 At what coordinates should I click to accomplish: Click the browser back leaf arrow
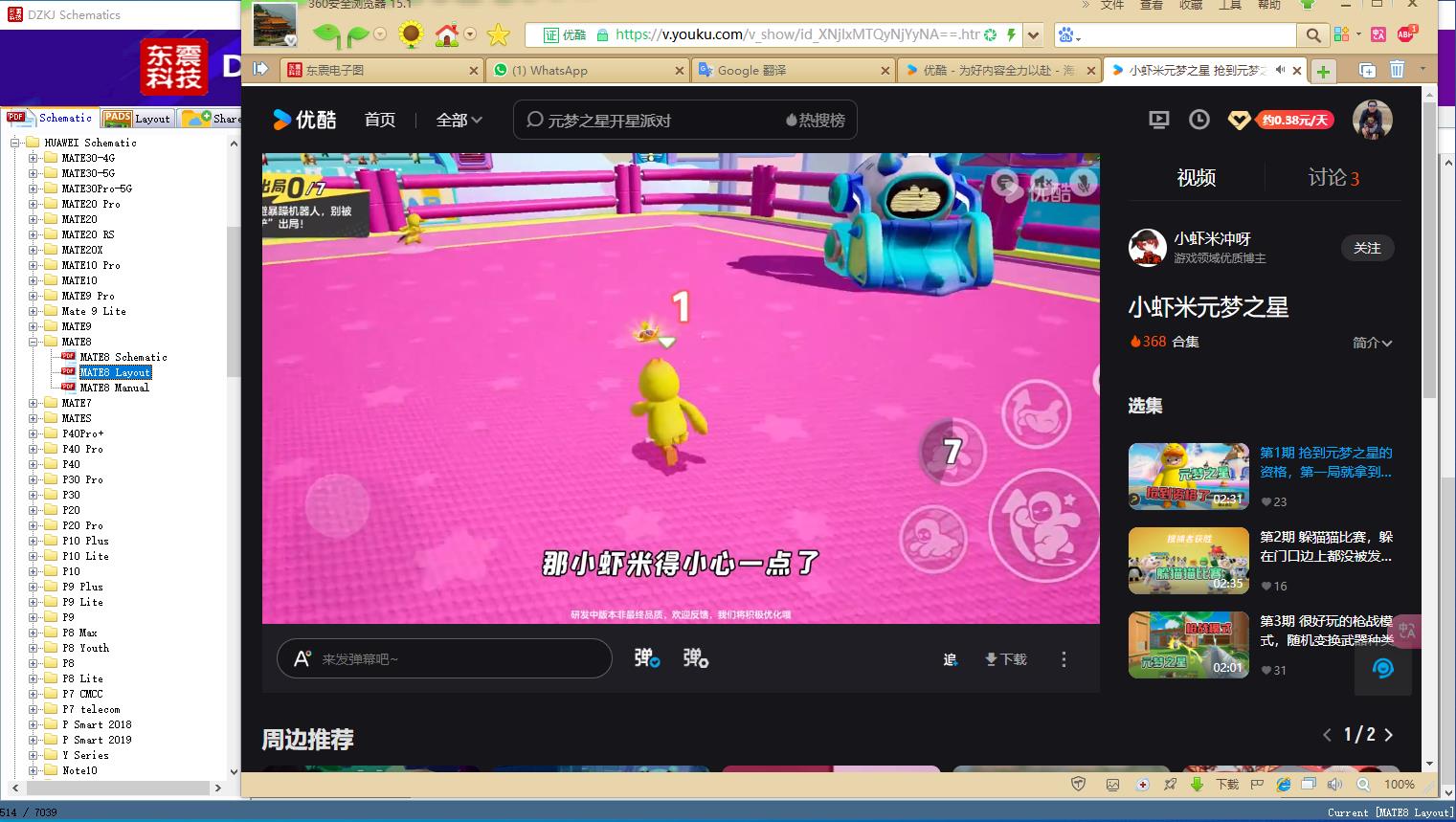pyautogui.click(x=326, y=35)
